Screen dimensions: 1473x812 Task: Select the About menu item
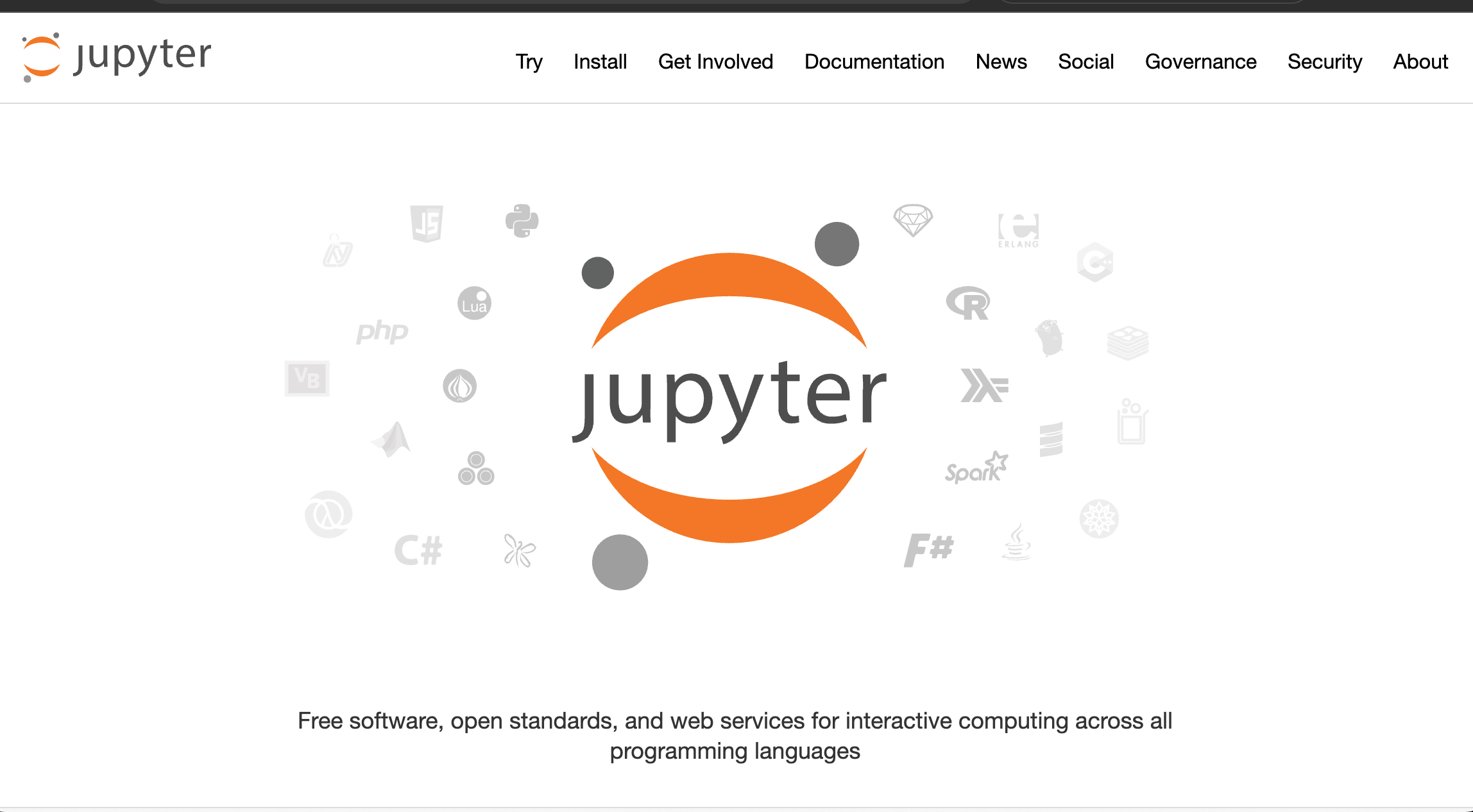(1421, 62)
